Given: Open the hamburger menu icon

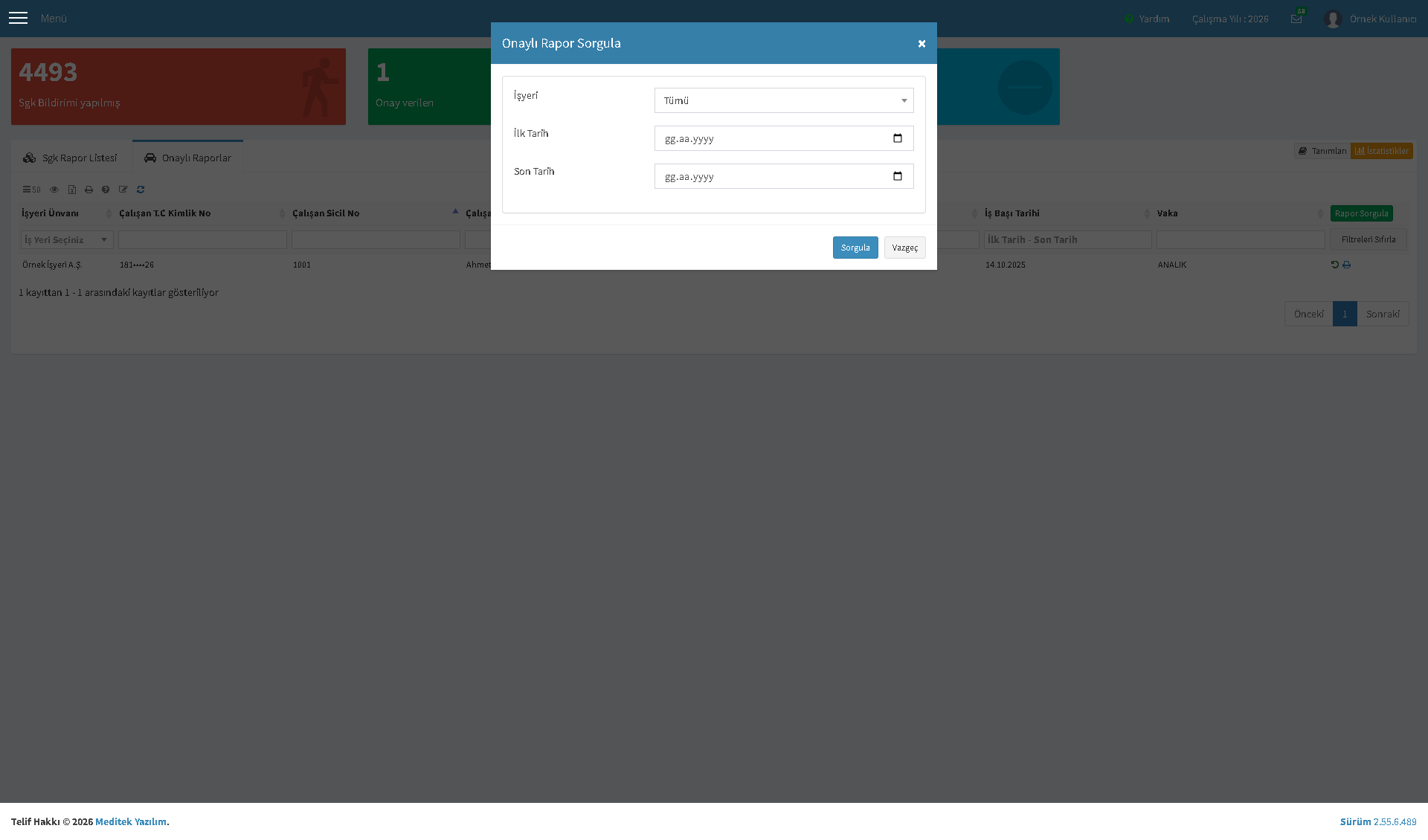Looking at the screenshot, I should [x=18, y=18].
